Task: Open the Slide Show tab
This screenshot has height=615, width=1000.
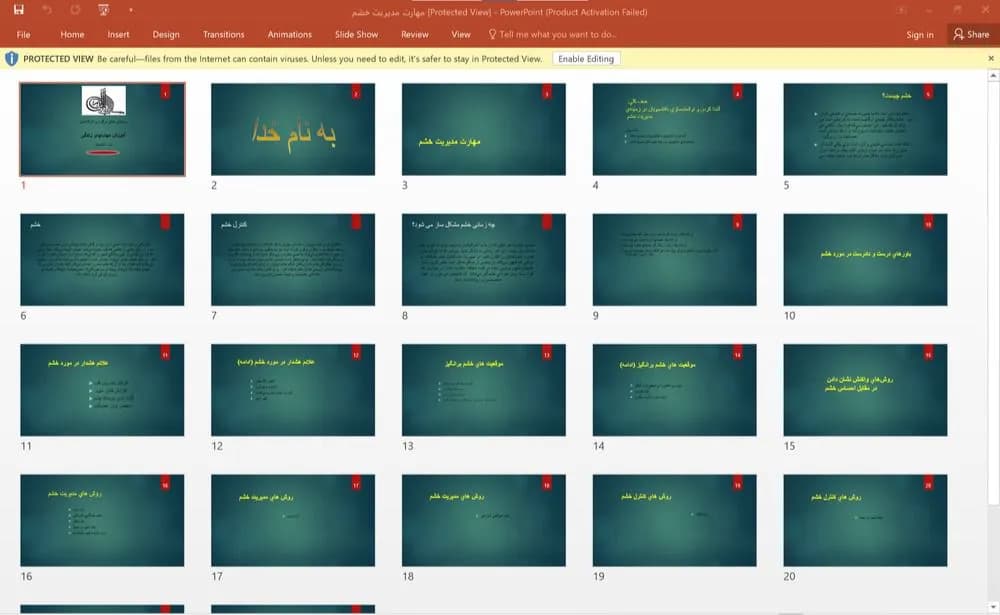Action: pyautogui.click(x=357, y=34)
